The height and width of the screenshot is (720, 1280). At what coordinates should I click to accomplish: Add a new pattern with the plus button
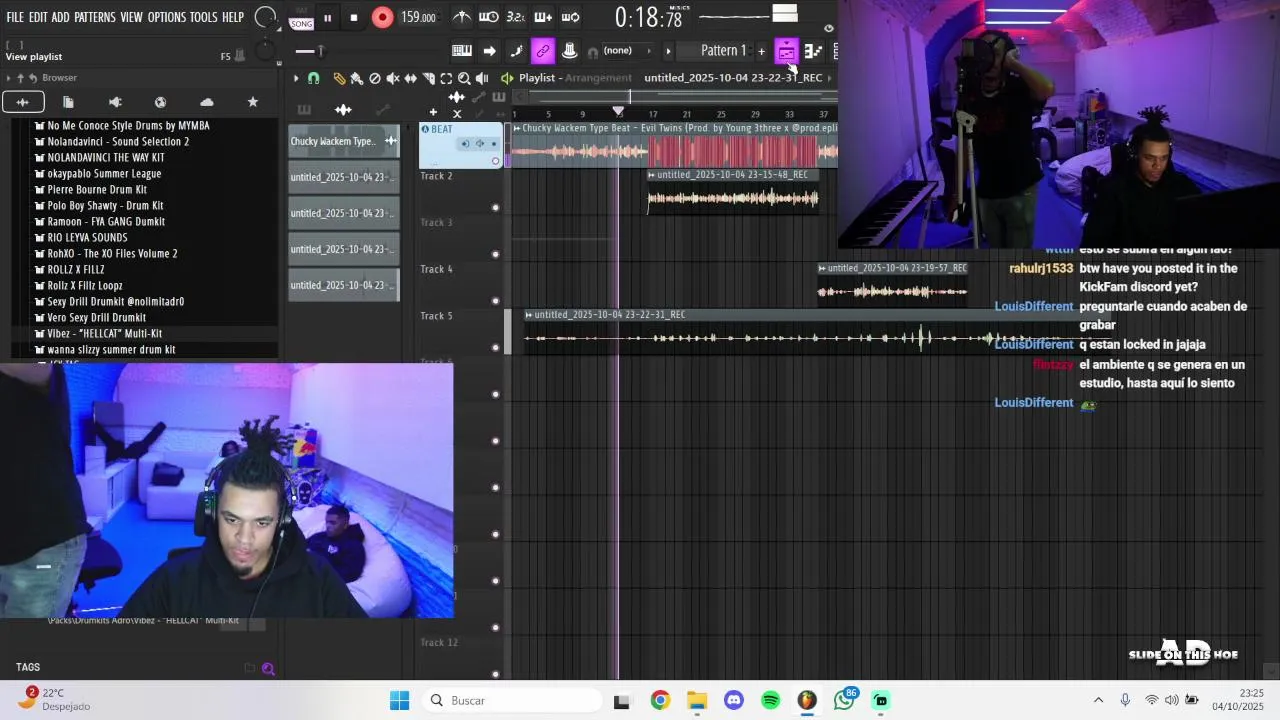tap(761, 51)
